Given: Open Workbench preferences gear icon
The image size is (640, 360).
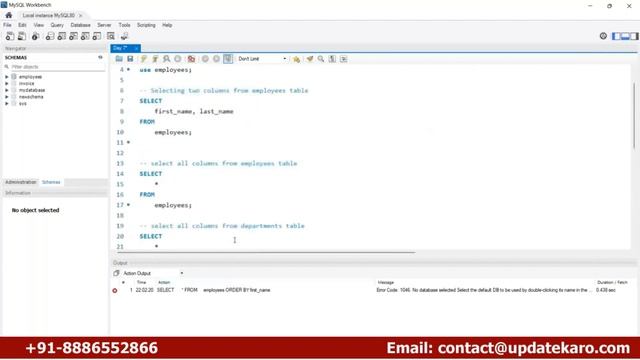Looking at the screenshot, I should (x=603, y=36).
